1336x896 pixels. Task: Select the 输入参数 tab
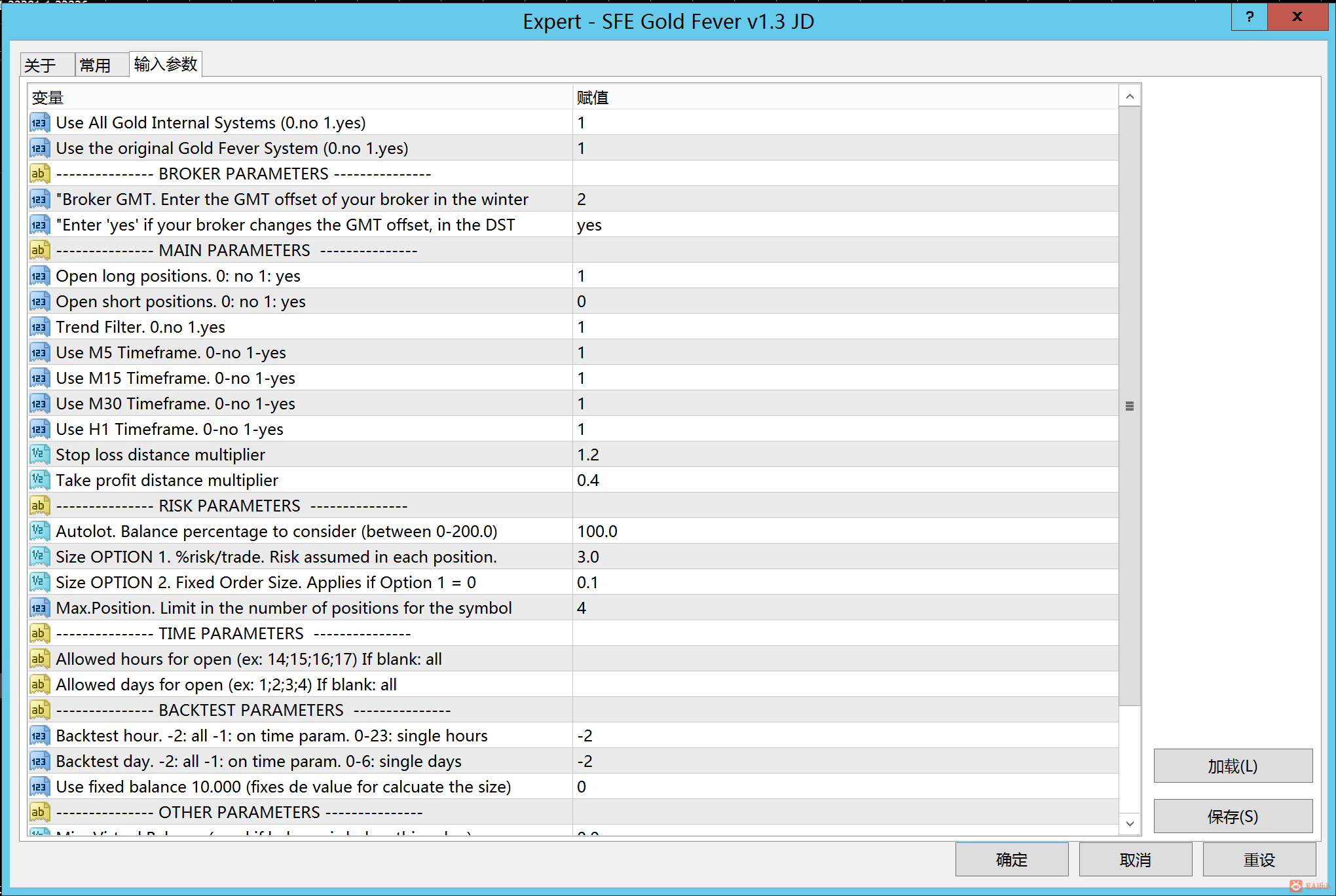[166, 64]
